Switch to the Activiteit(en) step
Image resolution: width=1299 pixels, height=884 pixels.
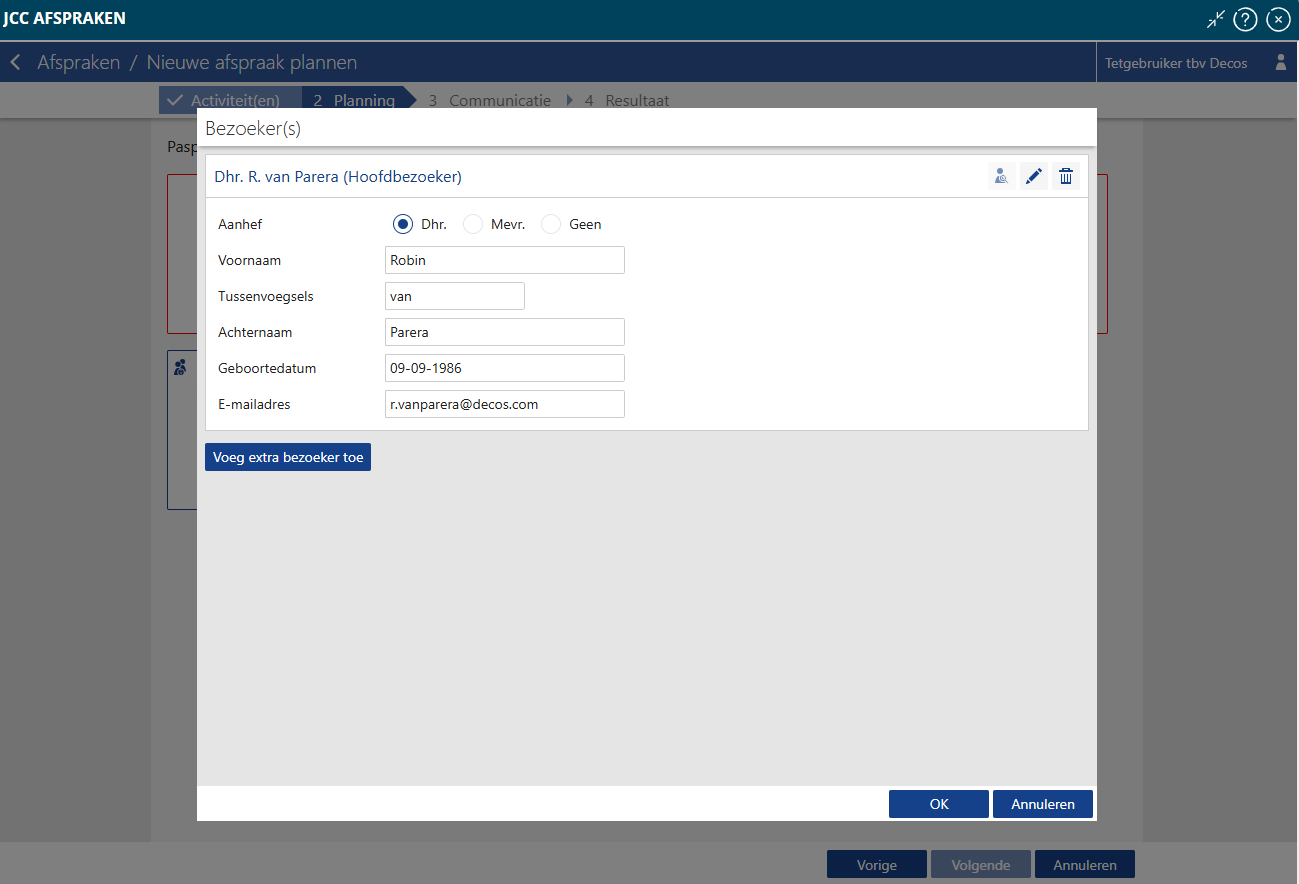click(230, 100)
